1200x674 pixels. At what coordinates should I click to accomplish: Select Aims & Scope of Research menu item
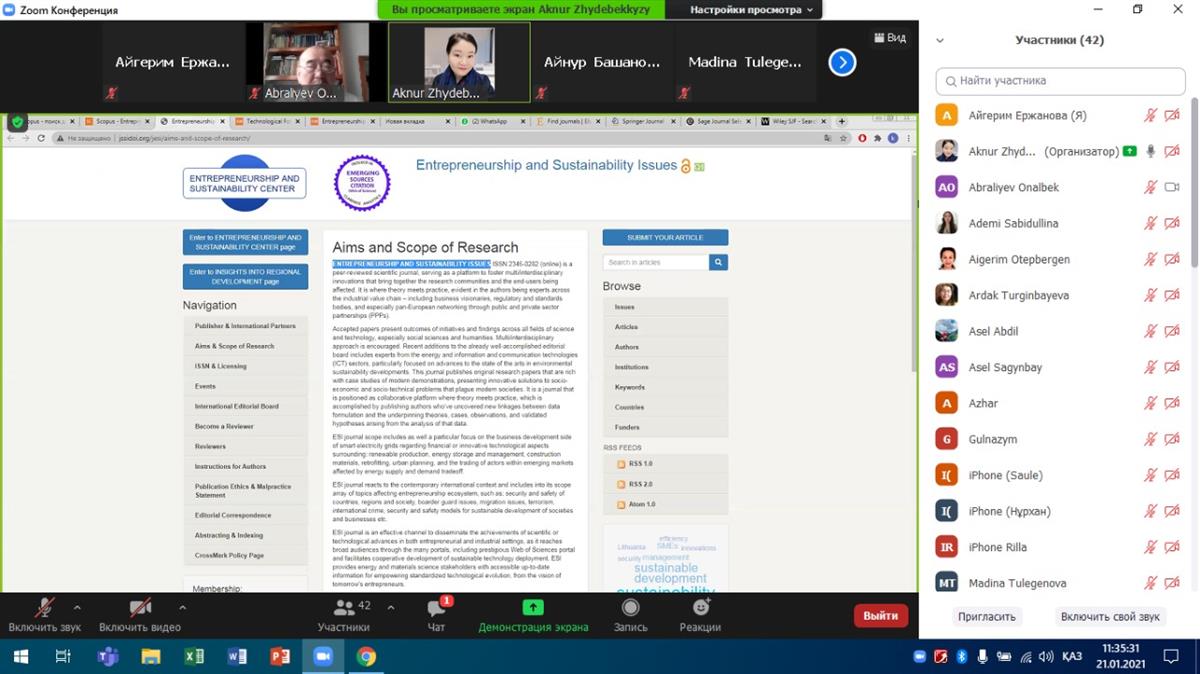pyautogui.click(x=234, y=346)
